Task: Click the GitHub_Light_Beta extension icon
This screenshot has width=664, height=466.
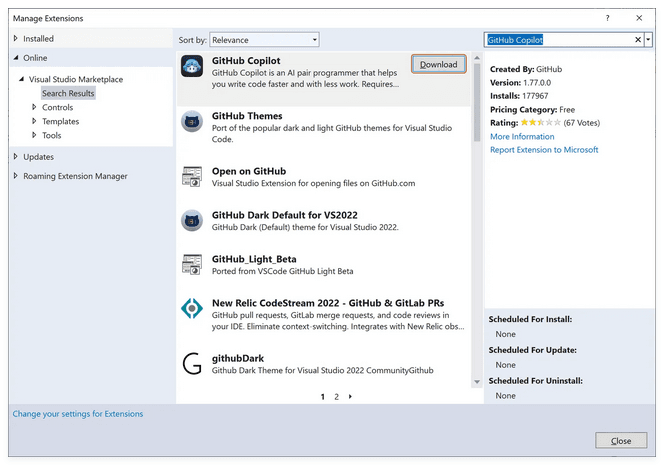Action: click(x=192, y=264)
